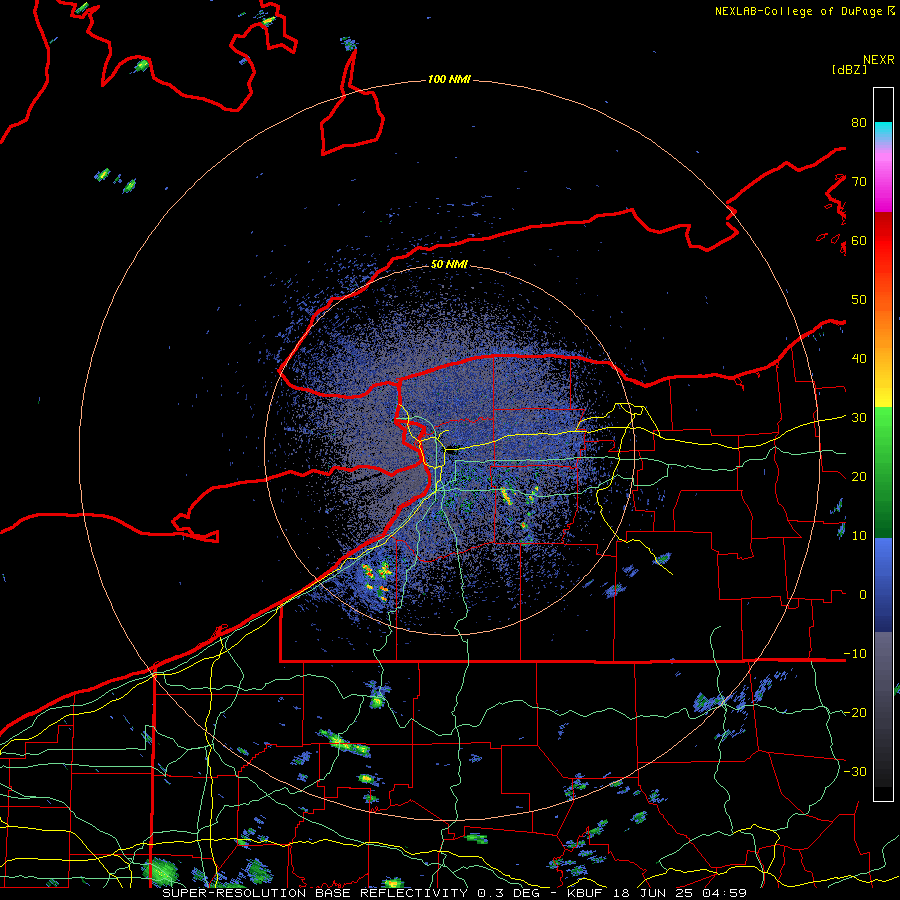Click the green segment of the color bar
This screenshot has width=900, height=900.
click(x=883, y=472)
